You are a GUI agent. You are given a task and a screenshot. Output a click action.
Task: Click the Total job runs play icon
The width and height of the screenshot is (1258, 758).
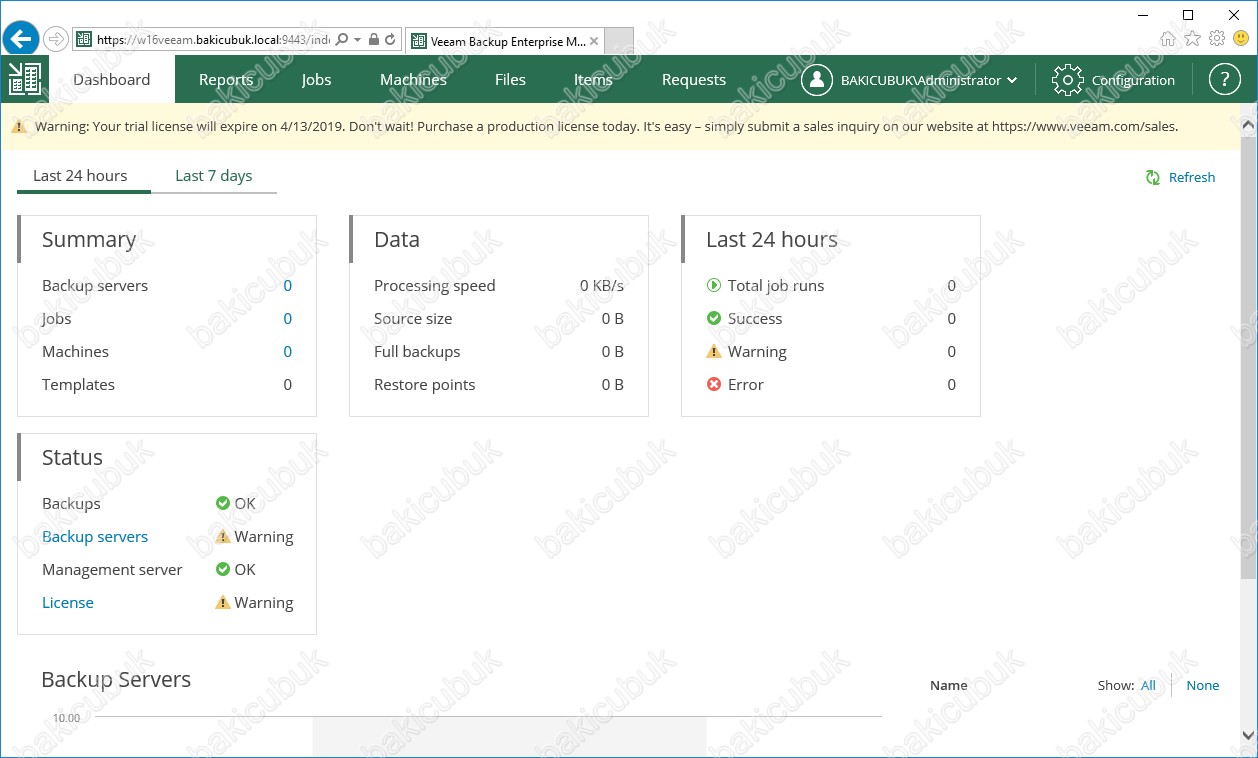click(714, 285)
